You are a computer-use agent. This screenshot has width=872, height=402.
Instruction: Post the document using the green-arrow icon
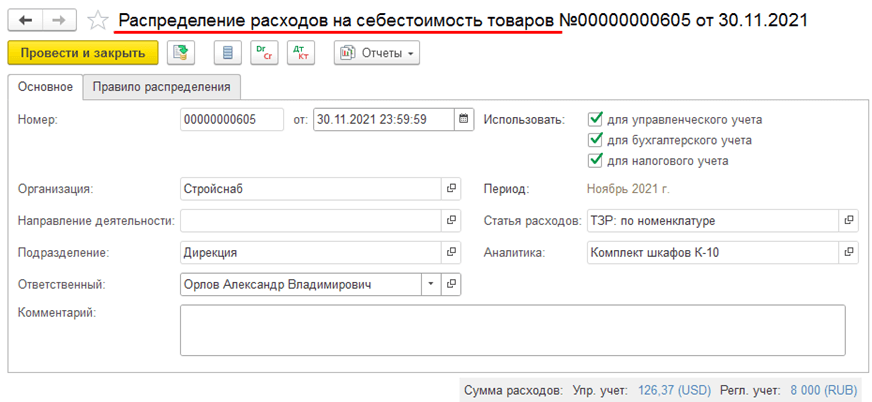tap(180, 53)
